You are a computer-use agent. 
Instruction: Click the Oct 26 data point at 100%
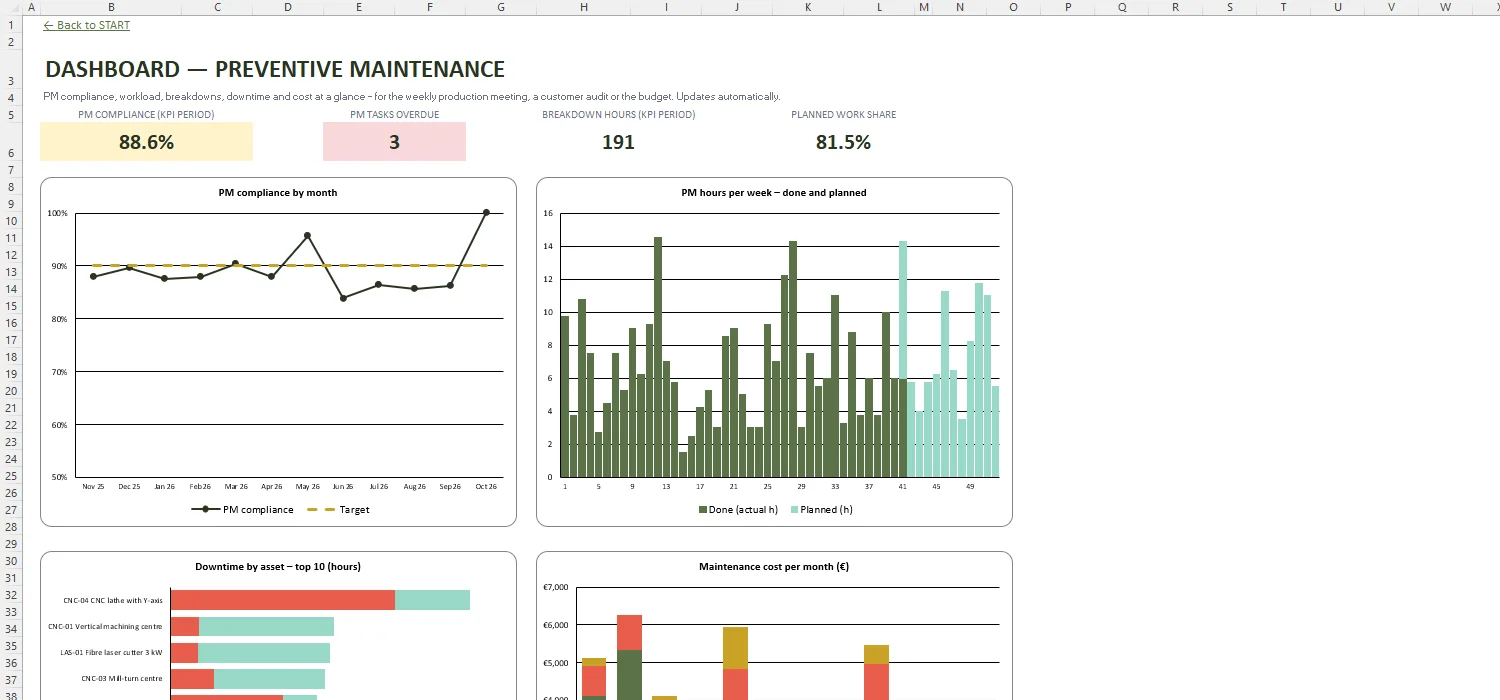tap(486, 212)
